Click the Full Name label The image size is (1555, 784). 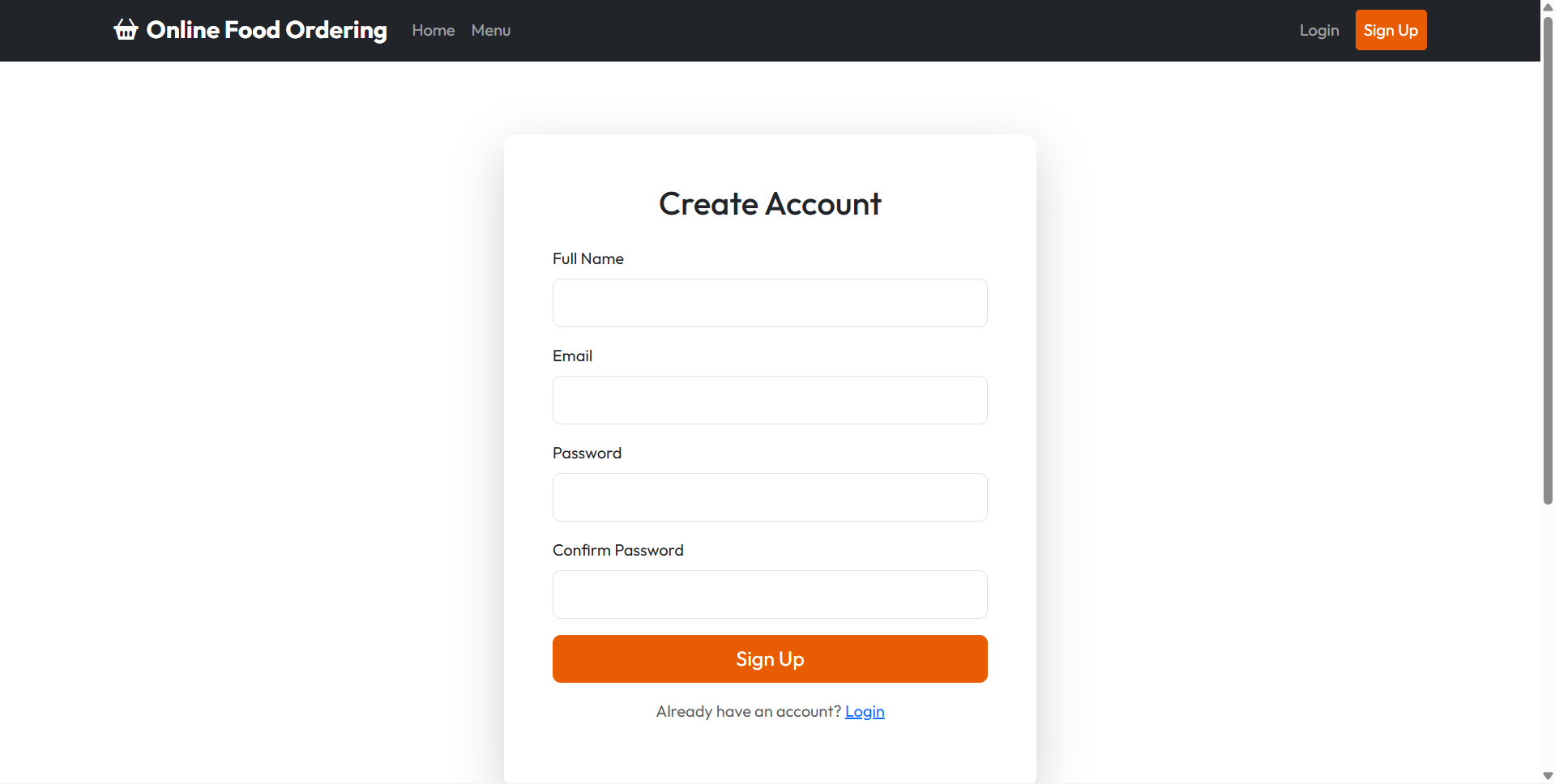click(x=588, y=258)
